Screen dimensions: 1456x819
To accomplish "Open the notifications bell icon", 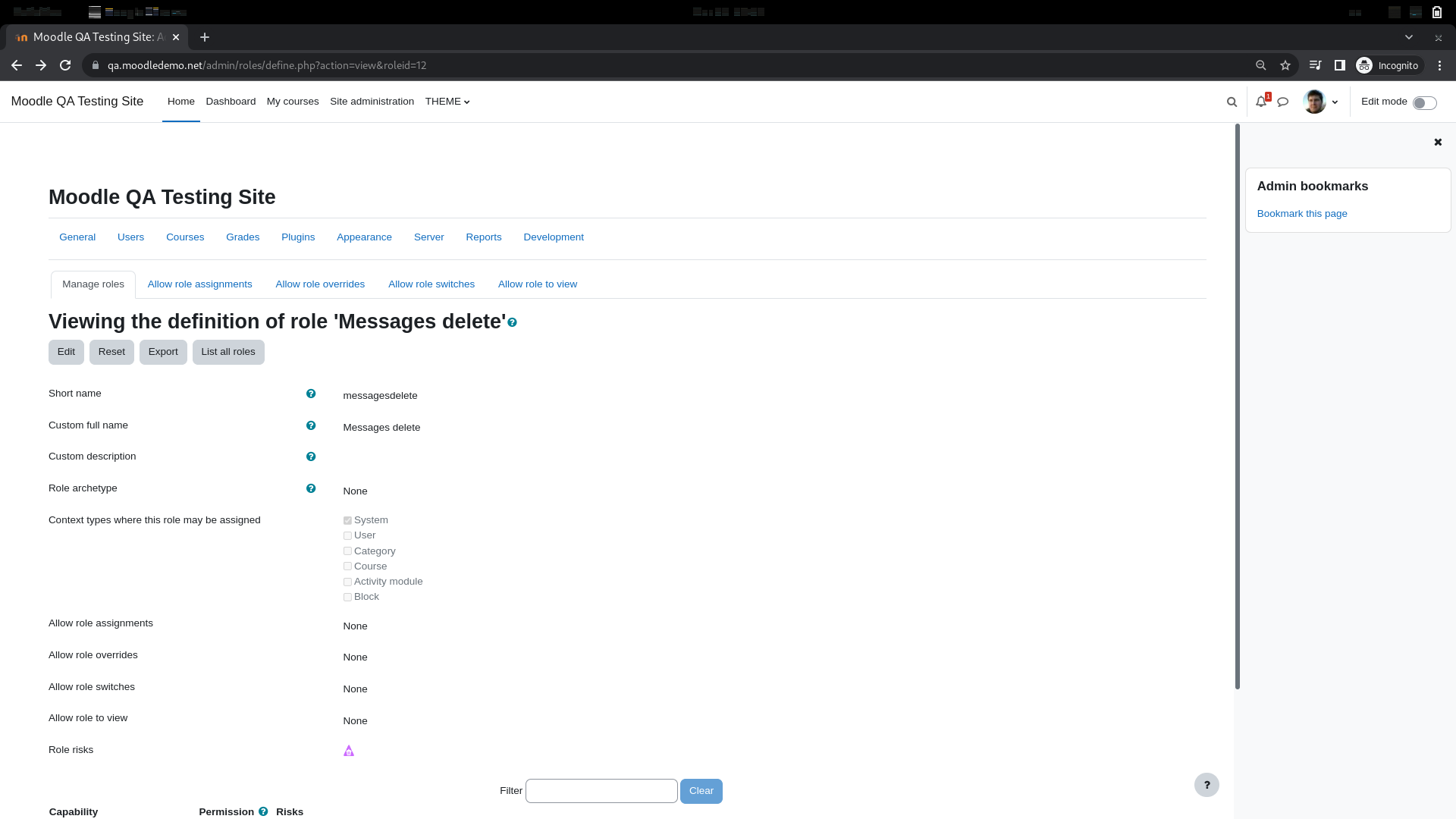I will pos(1261,102).
